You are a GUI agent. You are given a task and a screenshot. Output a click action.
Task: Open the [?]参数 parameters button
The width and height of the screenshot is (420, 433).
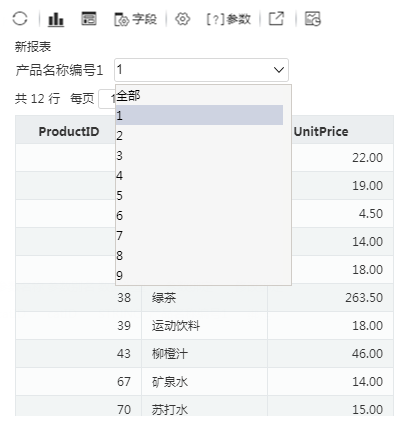[228, 19]
